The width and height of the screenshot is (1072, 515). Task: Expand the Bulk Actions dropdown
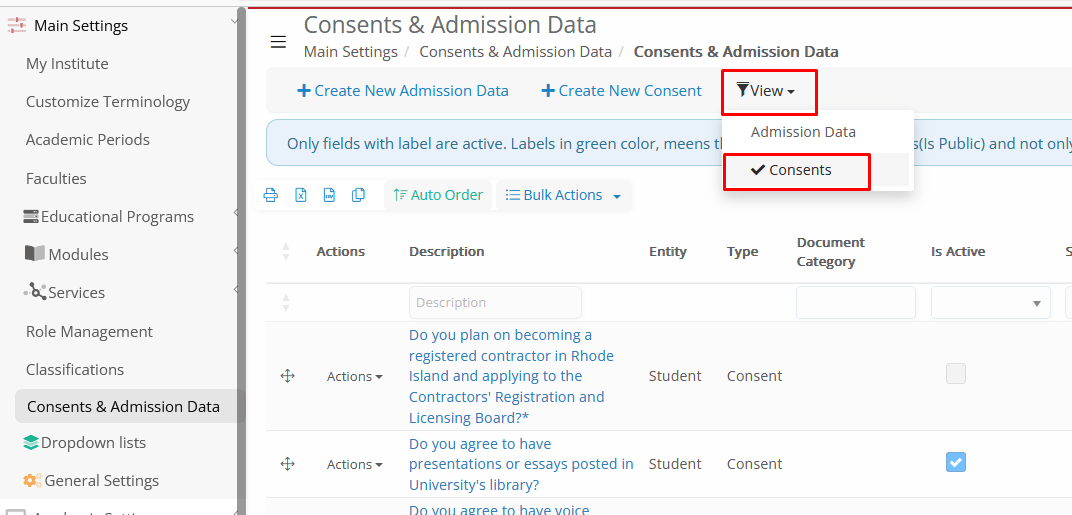point(564,195)
